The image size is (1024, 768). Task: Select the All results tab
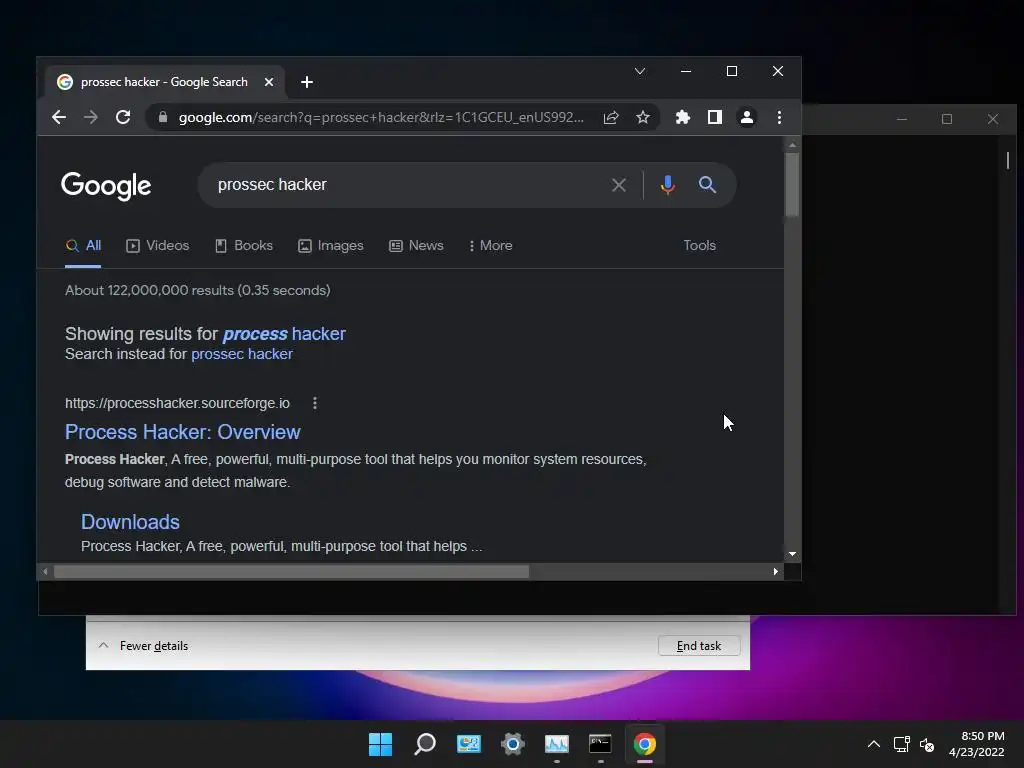(83, 246)
